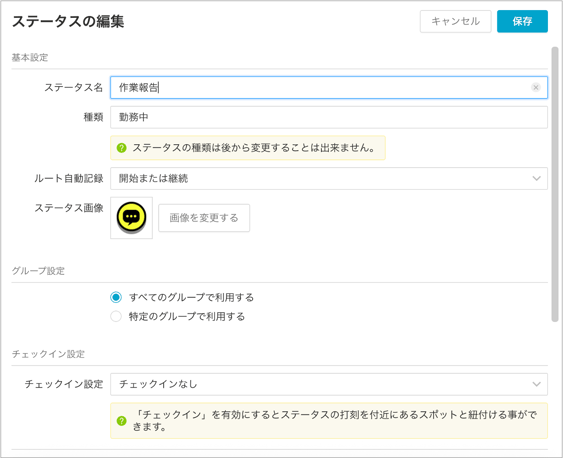The image size is (563, 458).
Task: Click the green help icon in チェックイン notice
Action: pyautogui.click(x=122, y=421)
